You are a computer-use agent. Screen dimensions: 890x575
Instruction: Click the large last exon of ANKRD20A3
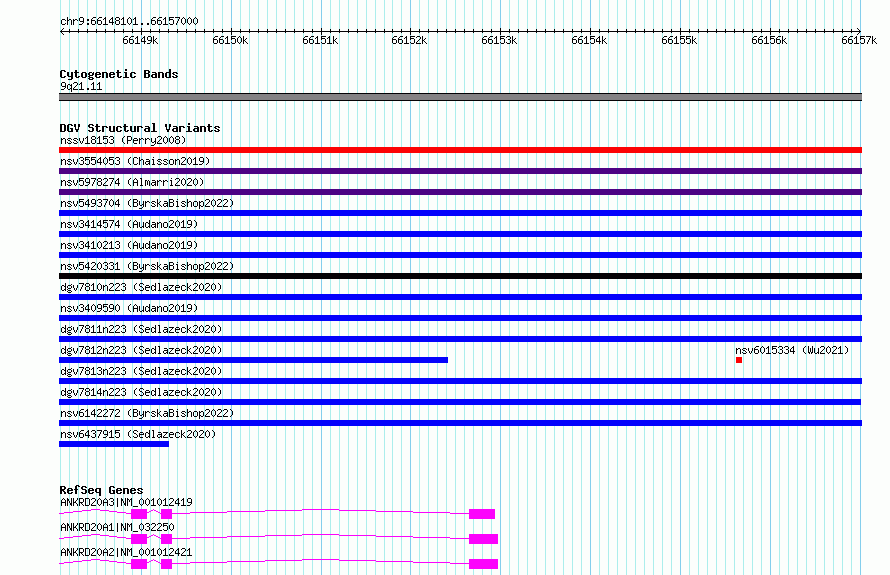point(482,514)
